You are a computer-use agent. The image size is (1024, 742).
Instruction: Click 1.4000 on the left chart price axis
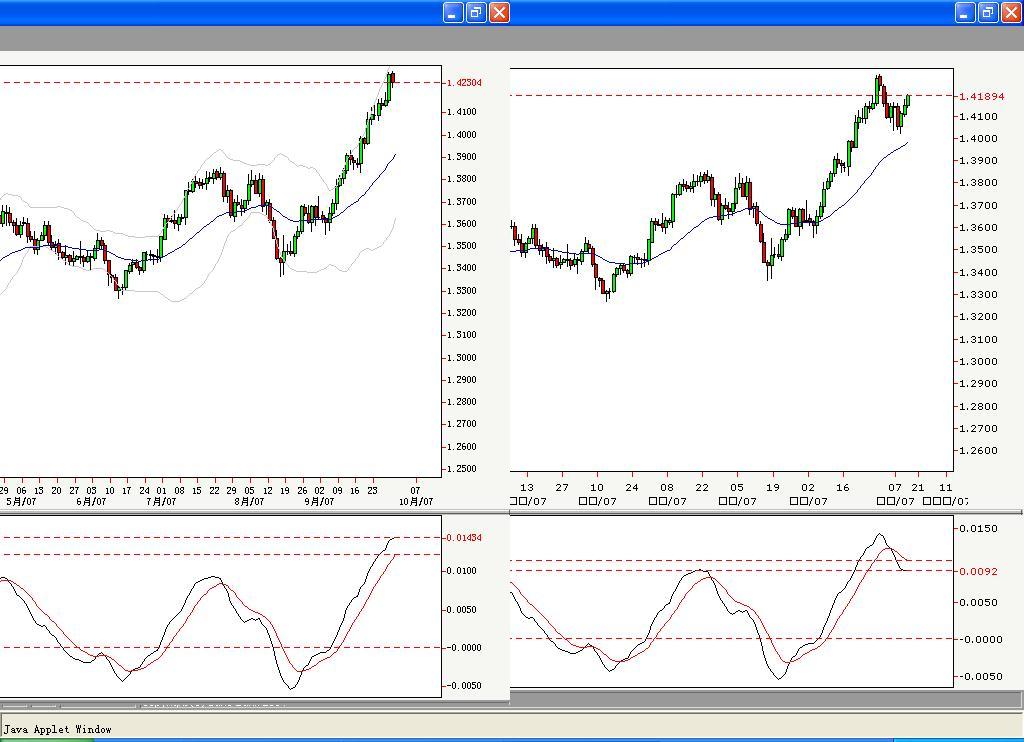tap(462, 135)
